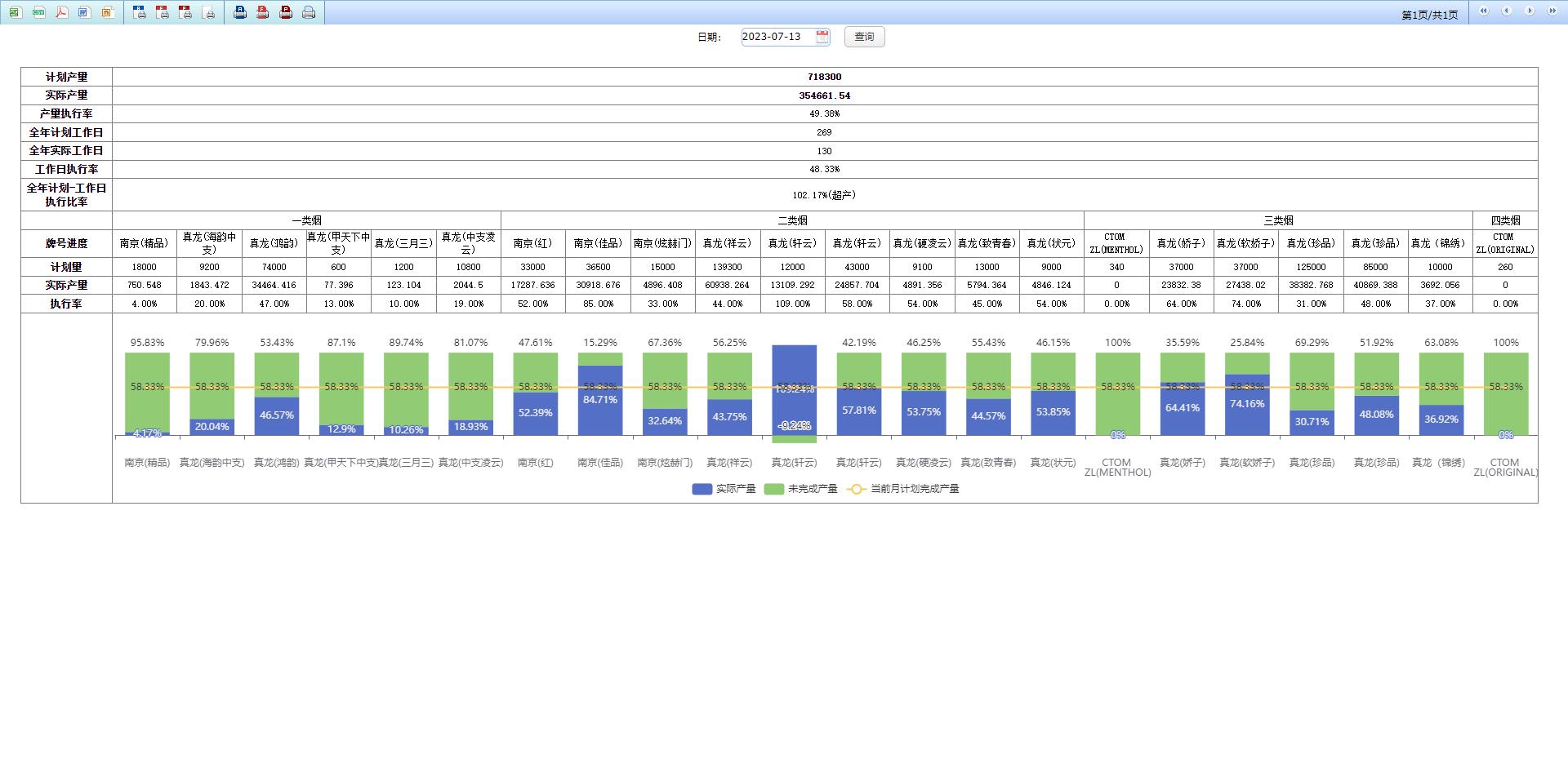Export the report to a Word document
Image resolution: width=1568 pixels, height=768 pixels.
pos(84,12)
